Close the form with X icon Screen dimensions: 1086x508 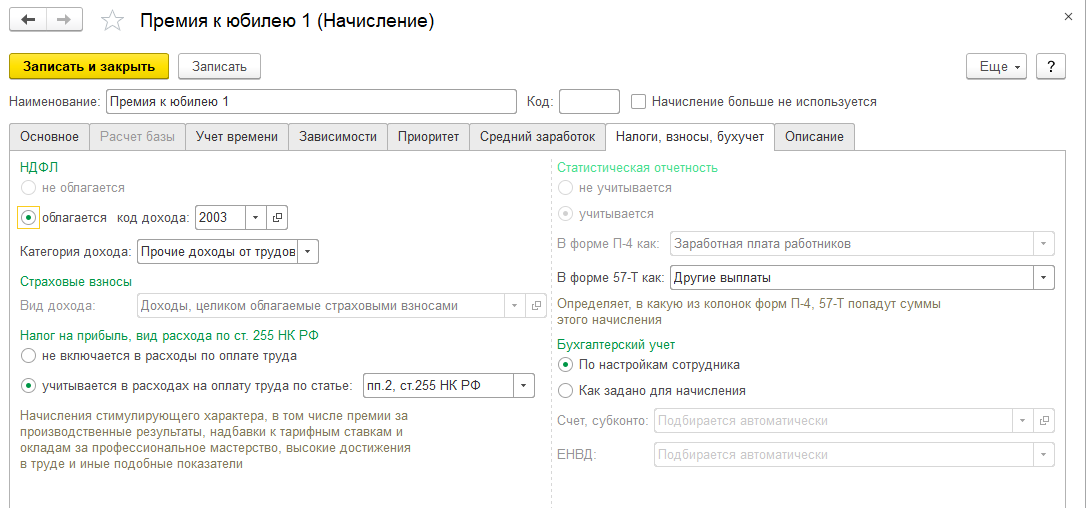(1066, 17)
